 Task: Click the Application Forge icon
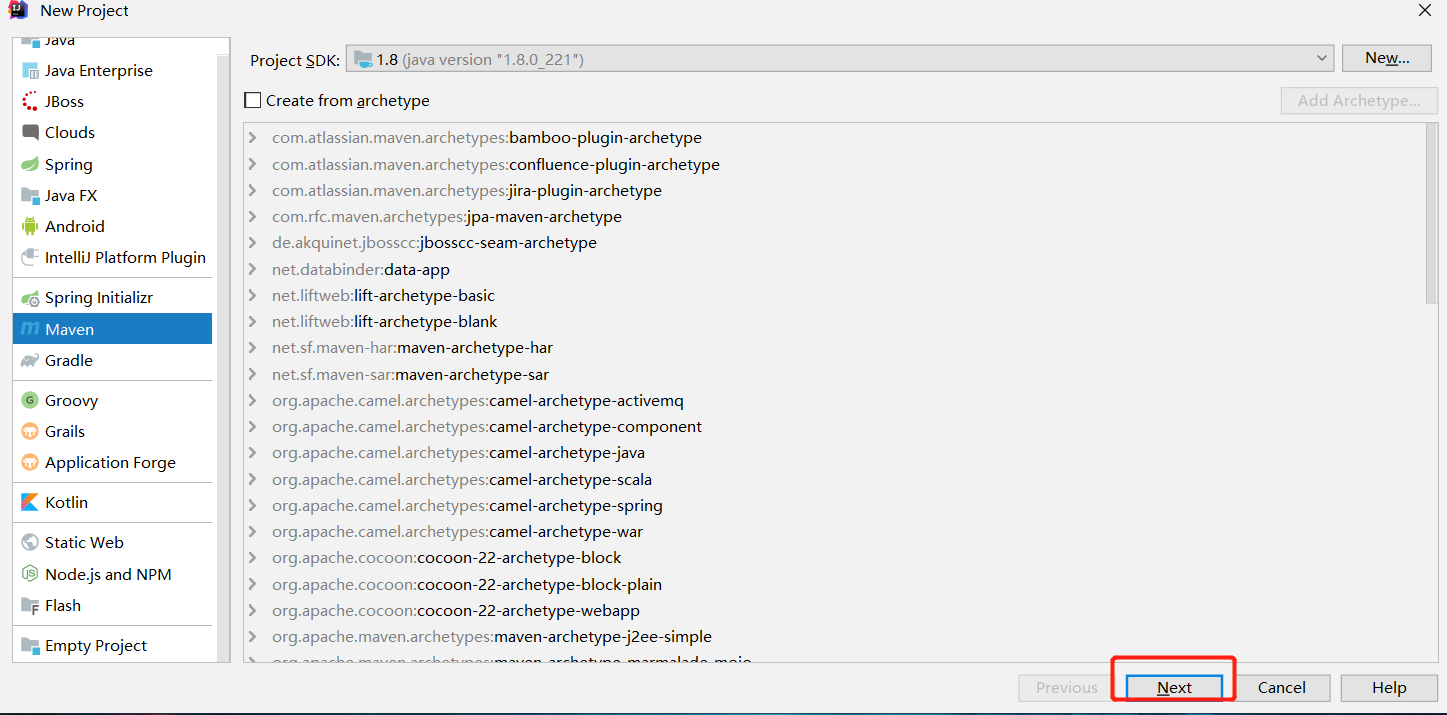[30, 463]
